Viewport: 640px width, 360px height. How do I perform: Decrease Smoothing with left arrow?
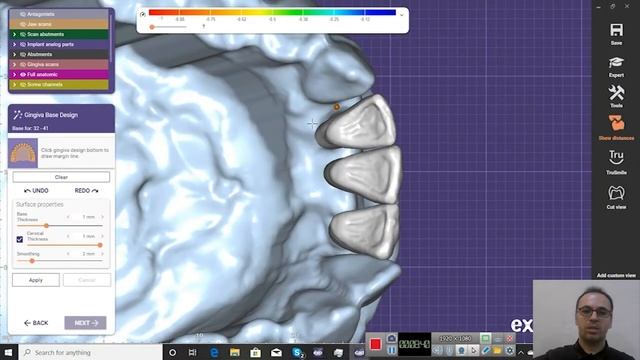point(68,253)
